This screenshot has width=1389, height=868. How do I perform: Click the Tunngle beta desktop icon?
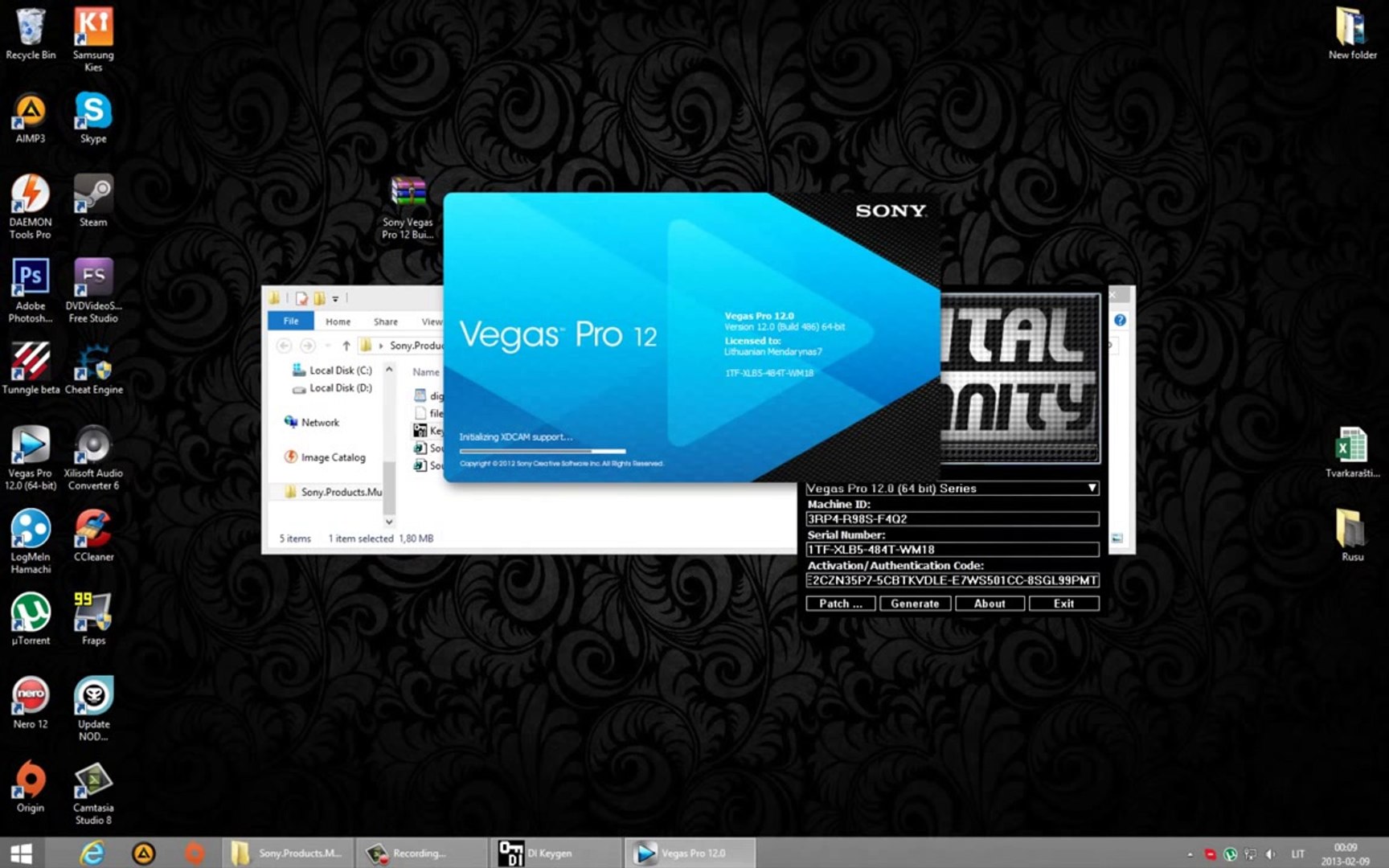coord(31,368)
